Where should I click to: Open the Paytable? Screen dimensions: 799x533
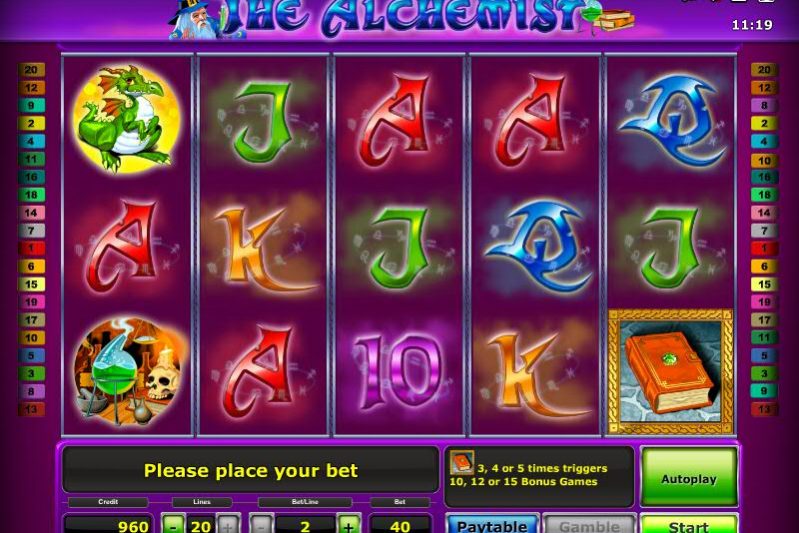click(x=492, y=525)
